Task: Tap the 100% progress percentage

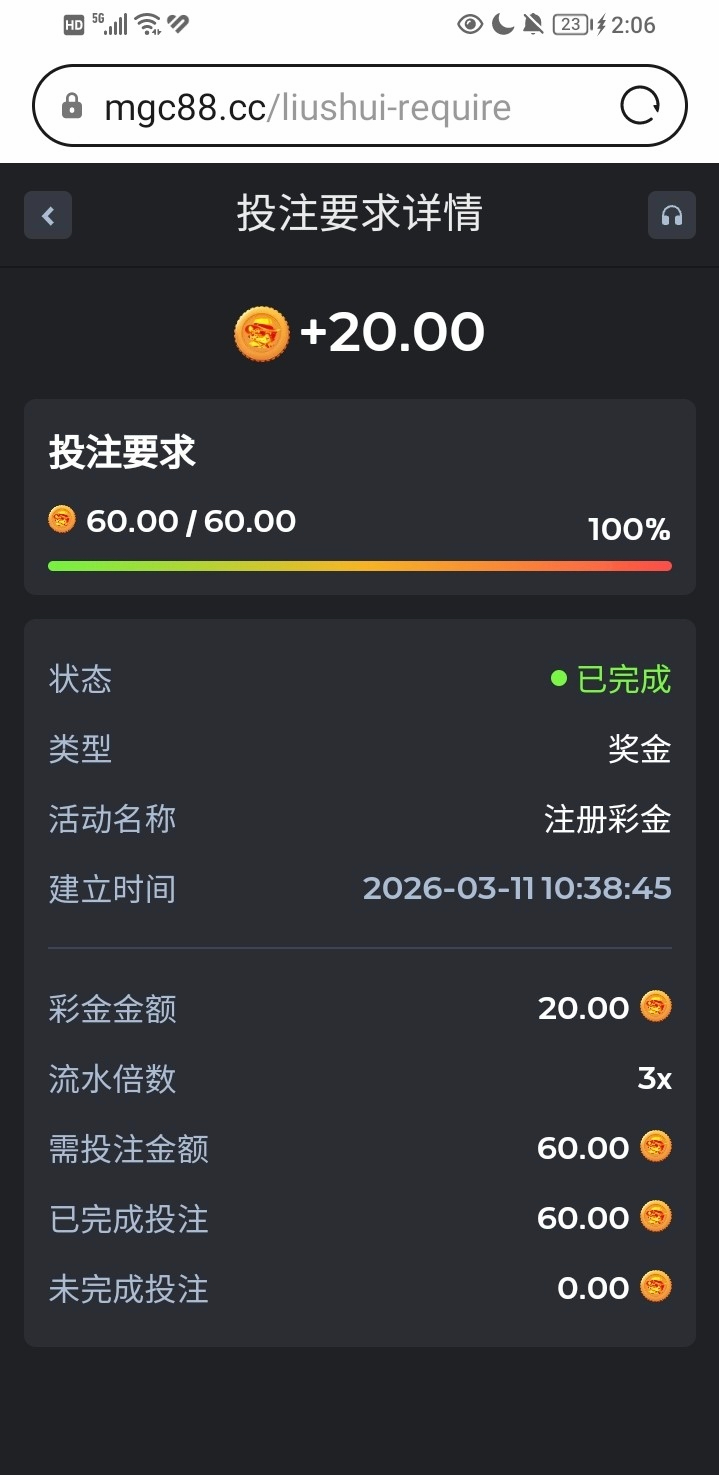Action: [629, 530]
